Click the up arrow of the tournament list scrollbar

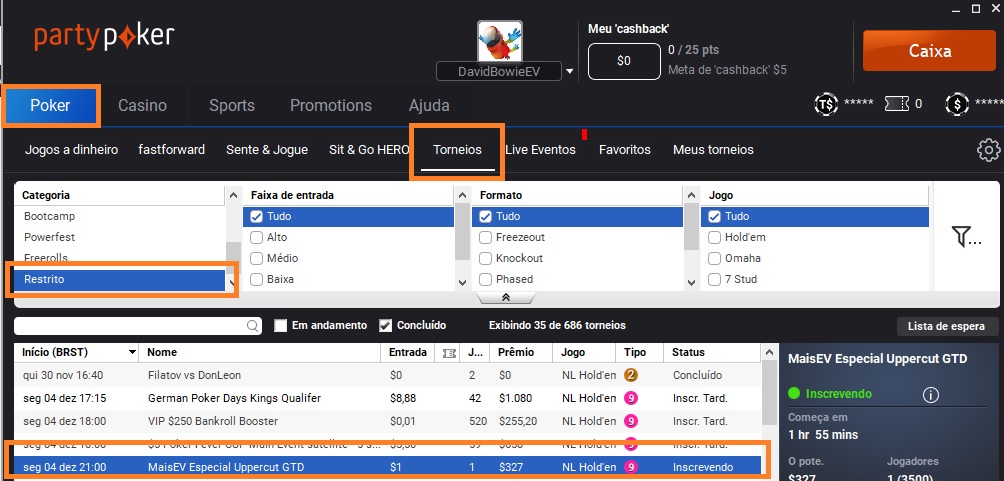tap(769, 353)
